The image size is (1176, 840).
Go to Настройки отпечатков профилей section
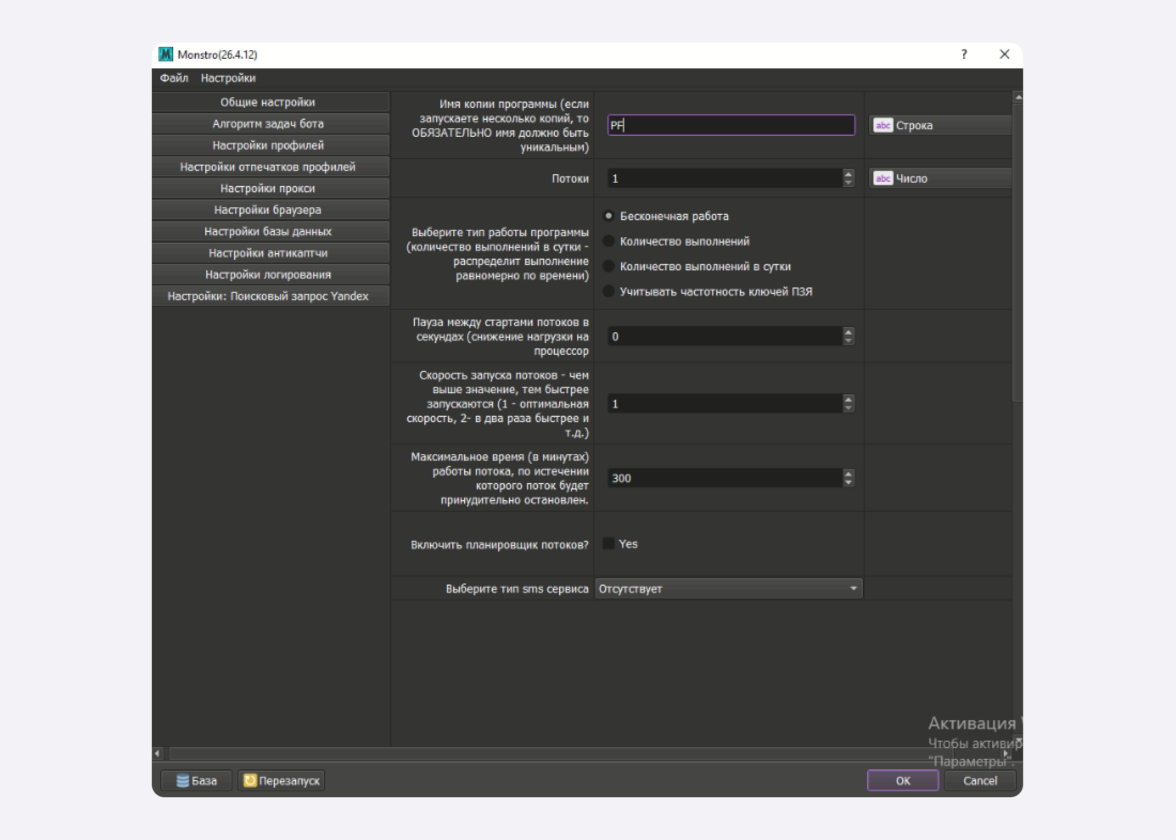270,166
